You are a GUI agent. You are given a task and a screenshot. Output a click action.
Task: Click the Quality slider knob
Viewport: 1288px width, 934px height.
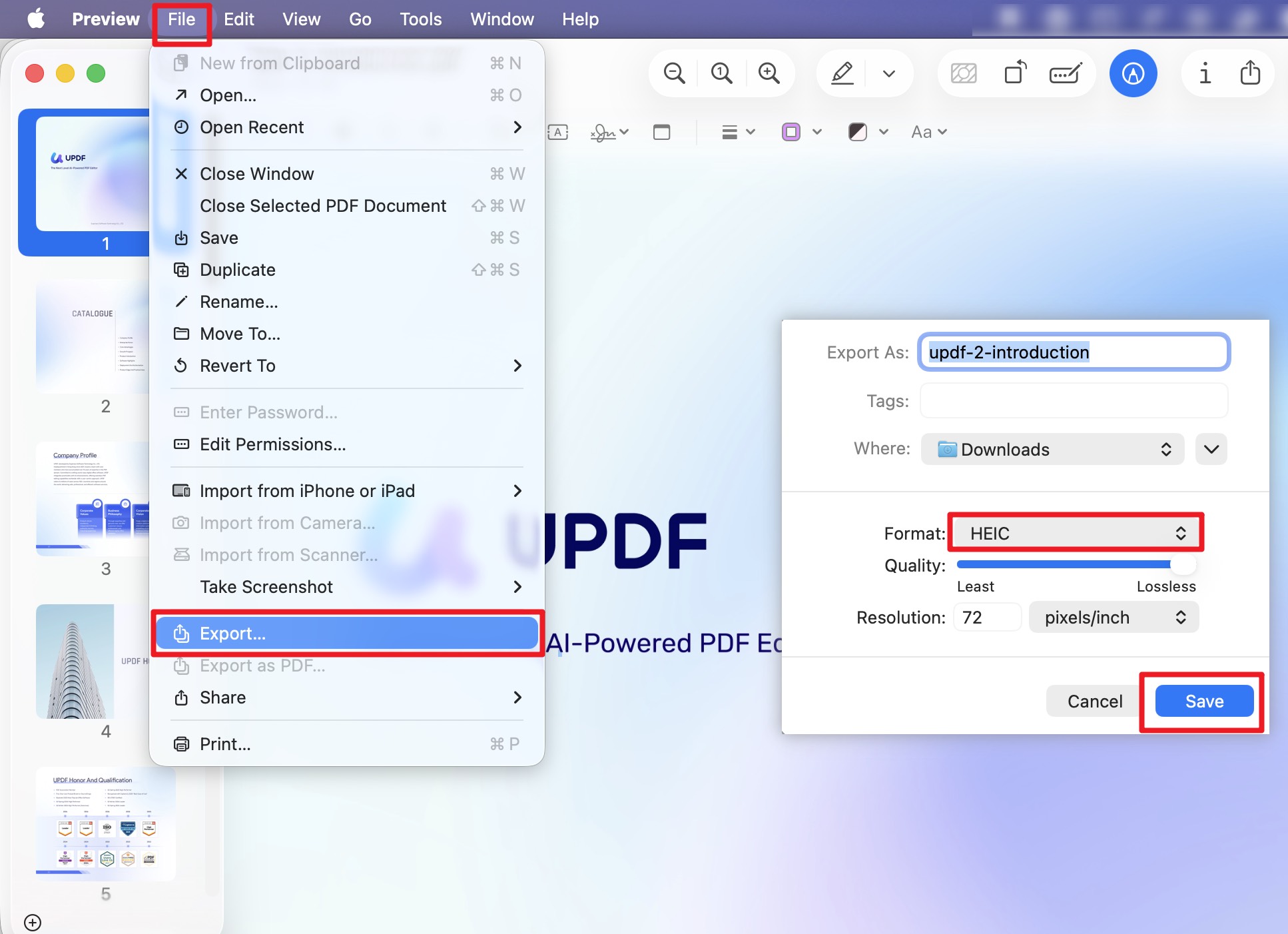tap(1183, 564)
